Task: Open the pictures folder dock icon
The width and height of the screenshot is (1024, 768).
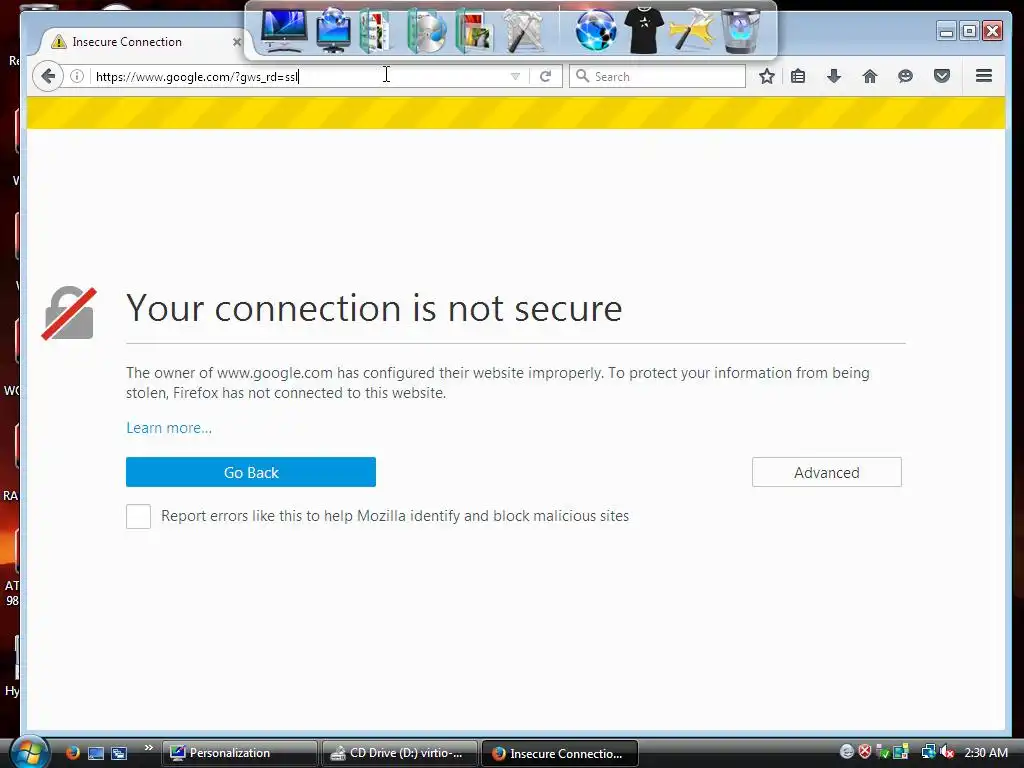Action: [x=475, y=30]
